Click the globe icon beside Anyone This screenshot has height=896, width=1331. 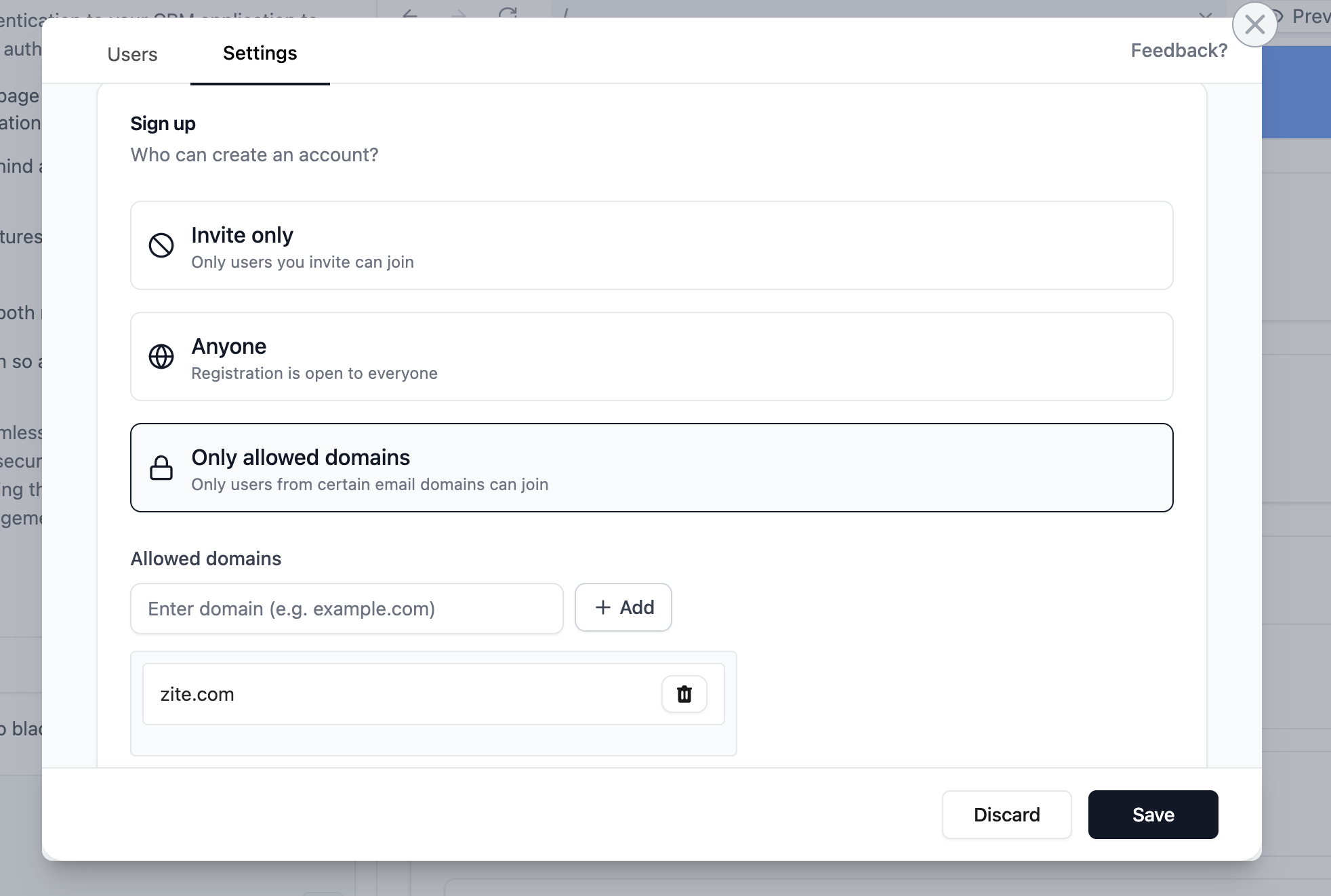(161, 357)
